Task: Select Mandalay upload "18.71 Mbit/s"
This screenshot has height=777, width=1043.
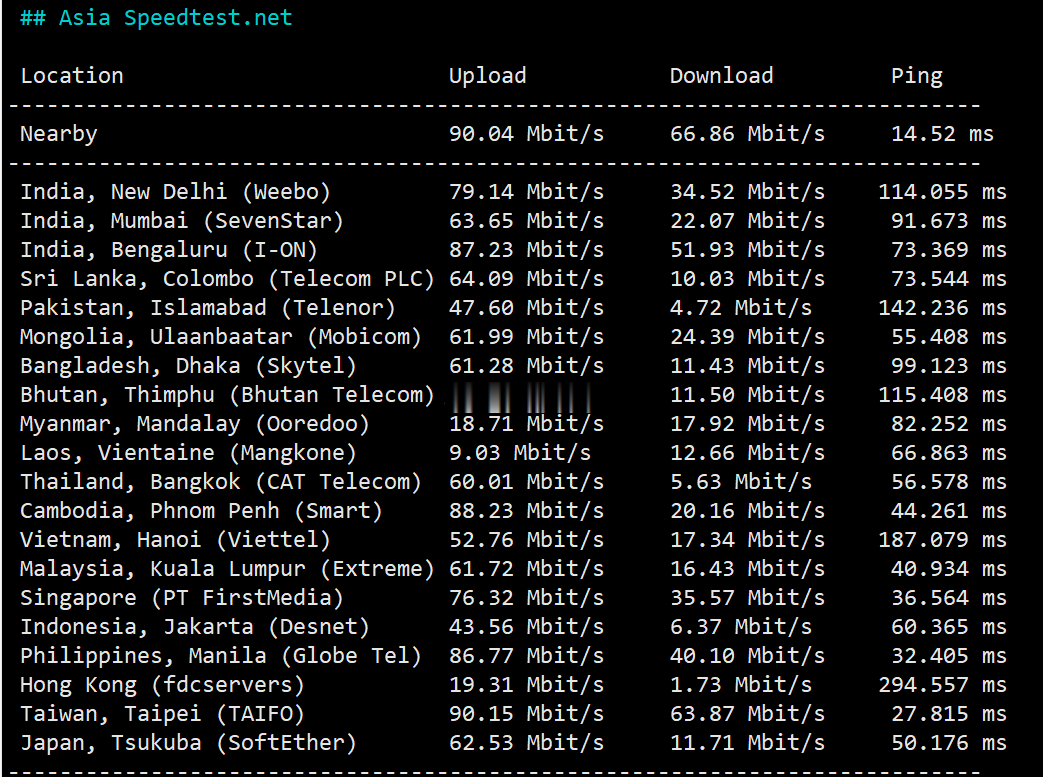Action: click(x=526, y=424)
